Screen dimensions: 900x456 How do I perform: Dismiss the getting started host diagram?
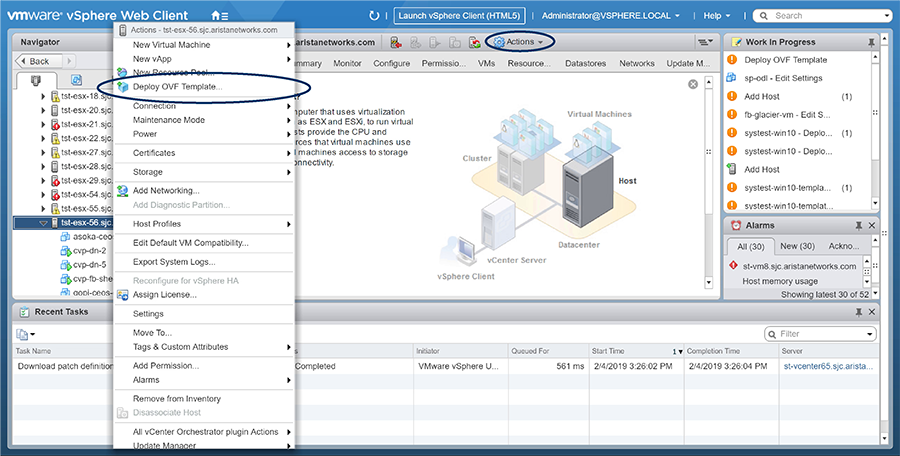pyautogui.click(x=693, y=84)
